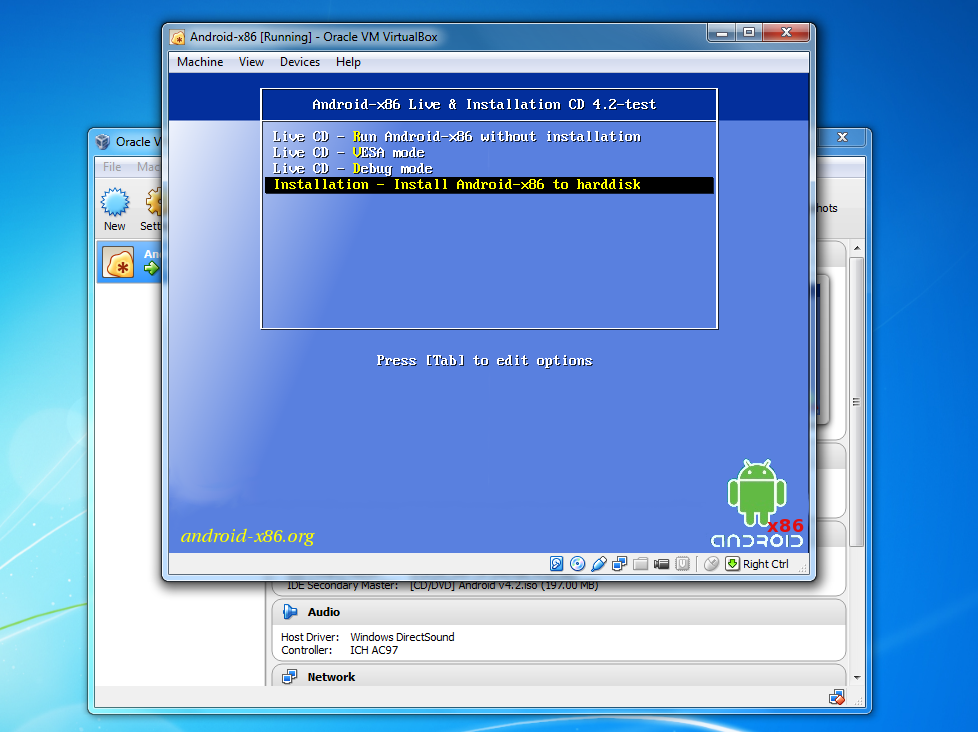The height and width of the screenshot is (732, 978).
Task: Click the optical CD/DVD status icon
Action: tap(578, 564)
